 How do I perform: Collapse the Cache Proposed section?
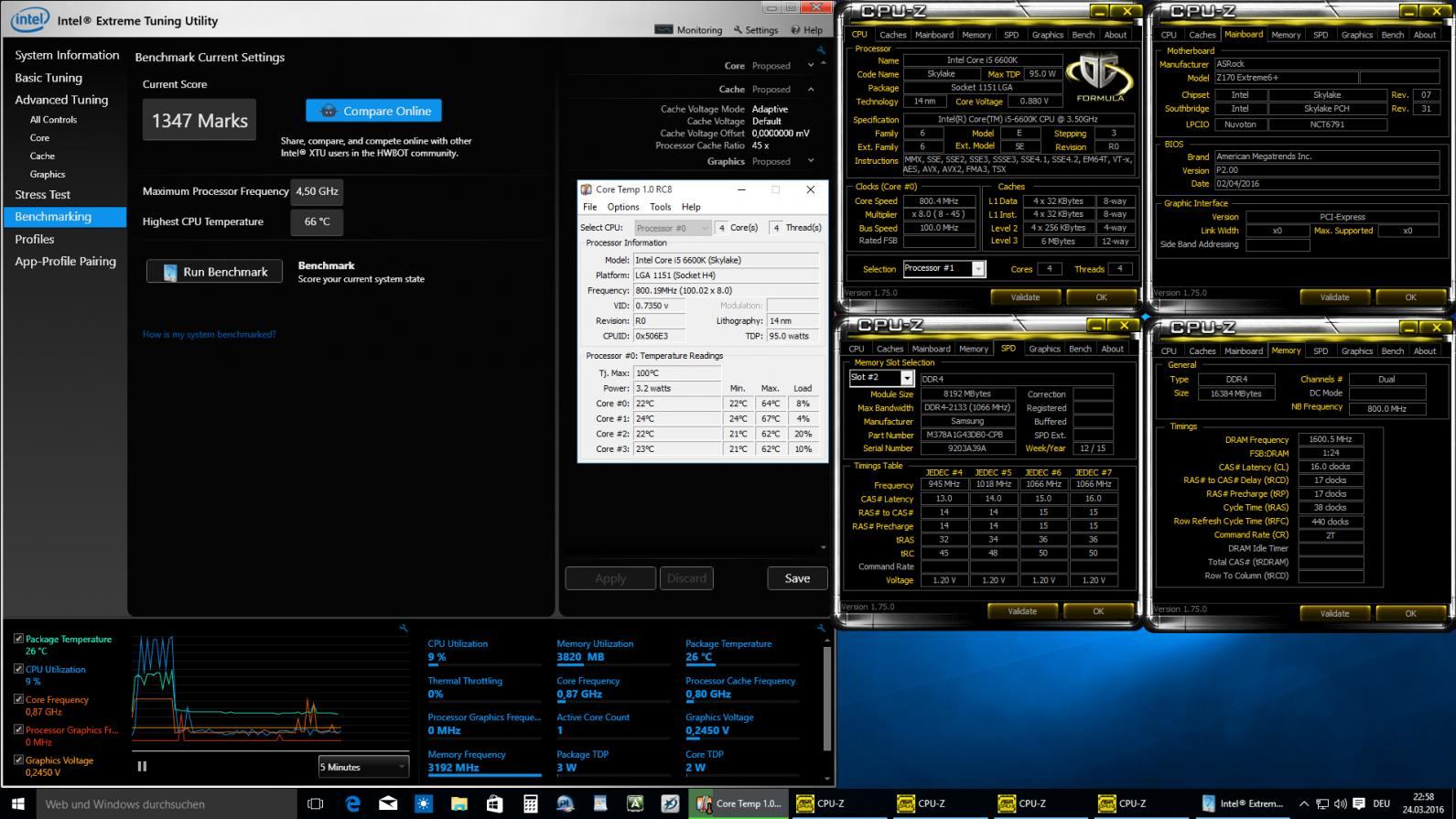tap(811, 89)
